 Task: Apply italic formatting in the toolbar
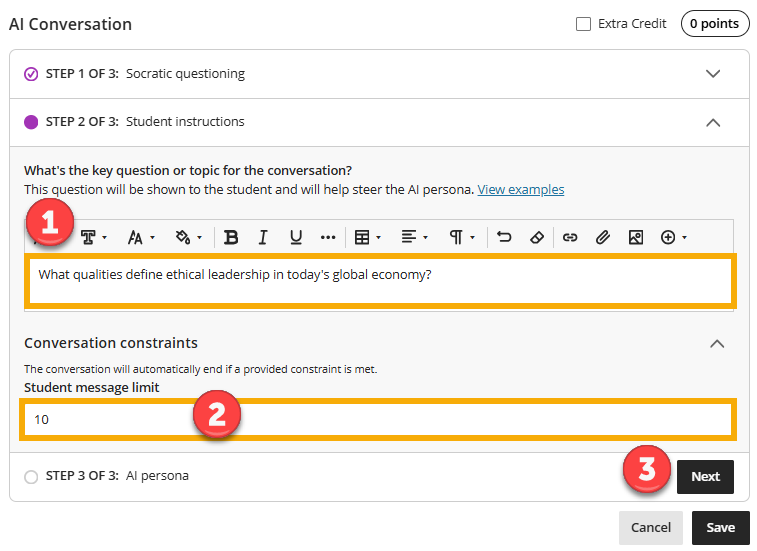click(263, 237)
